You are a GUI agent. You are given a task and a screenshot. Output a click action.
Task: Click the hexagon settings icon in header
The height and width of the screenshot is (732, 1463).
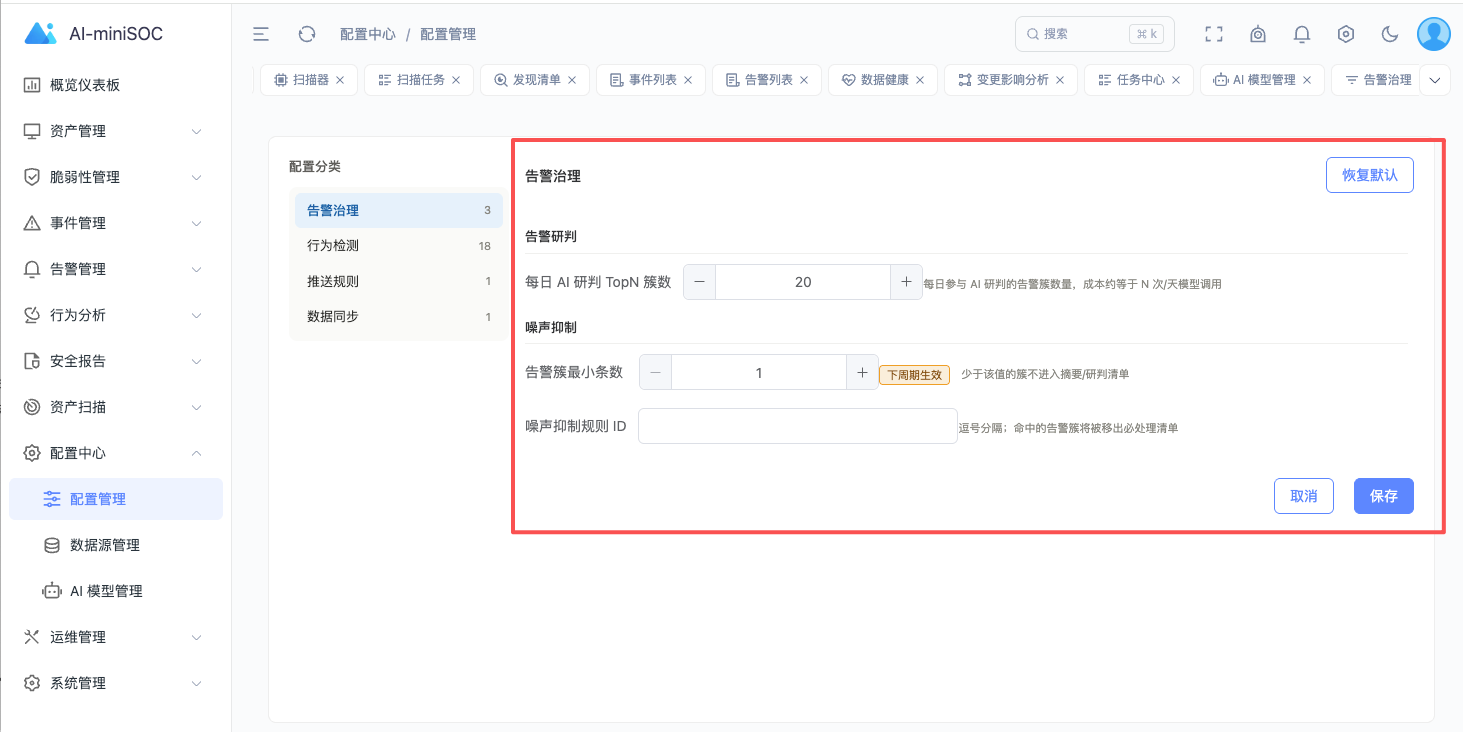tap(1346, 34)
